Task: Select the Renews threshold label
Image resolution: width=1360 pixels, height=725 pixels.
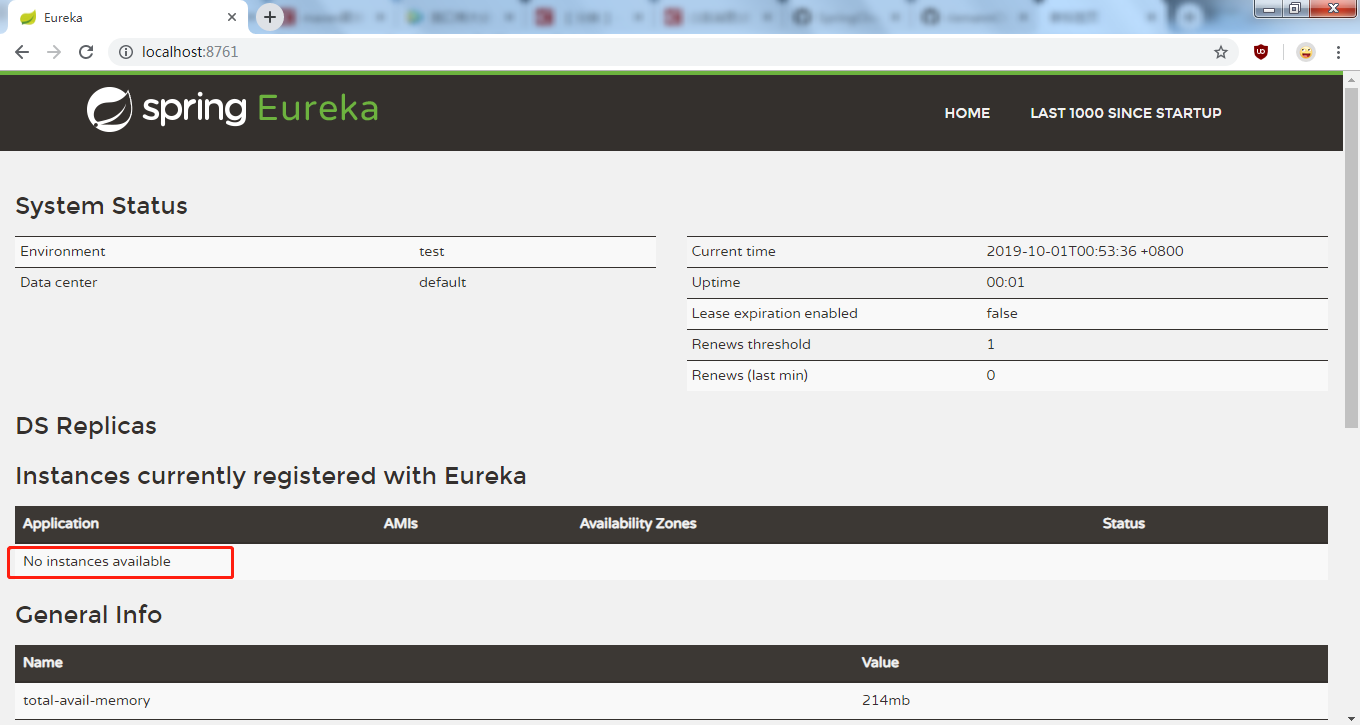Action: tap(751, 344)
